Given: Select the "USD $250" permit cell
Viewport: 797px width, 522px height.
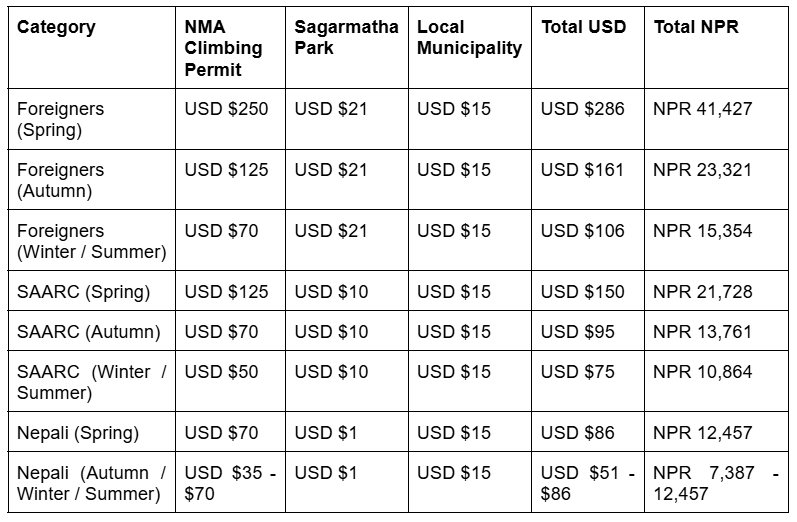Looking at the screenshot, I should point(226,109).
